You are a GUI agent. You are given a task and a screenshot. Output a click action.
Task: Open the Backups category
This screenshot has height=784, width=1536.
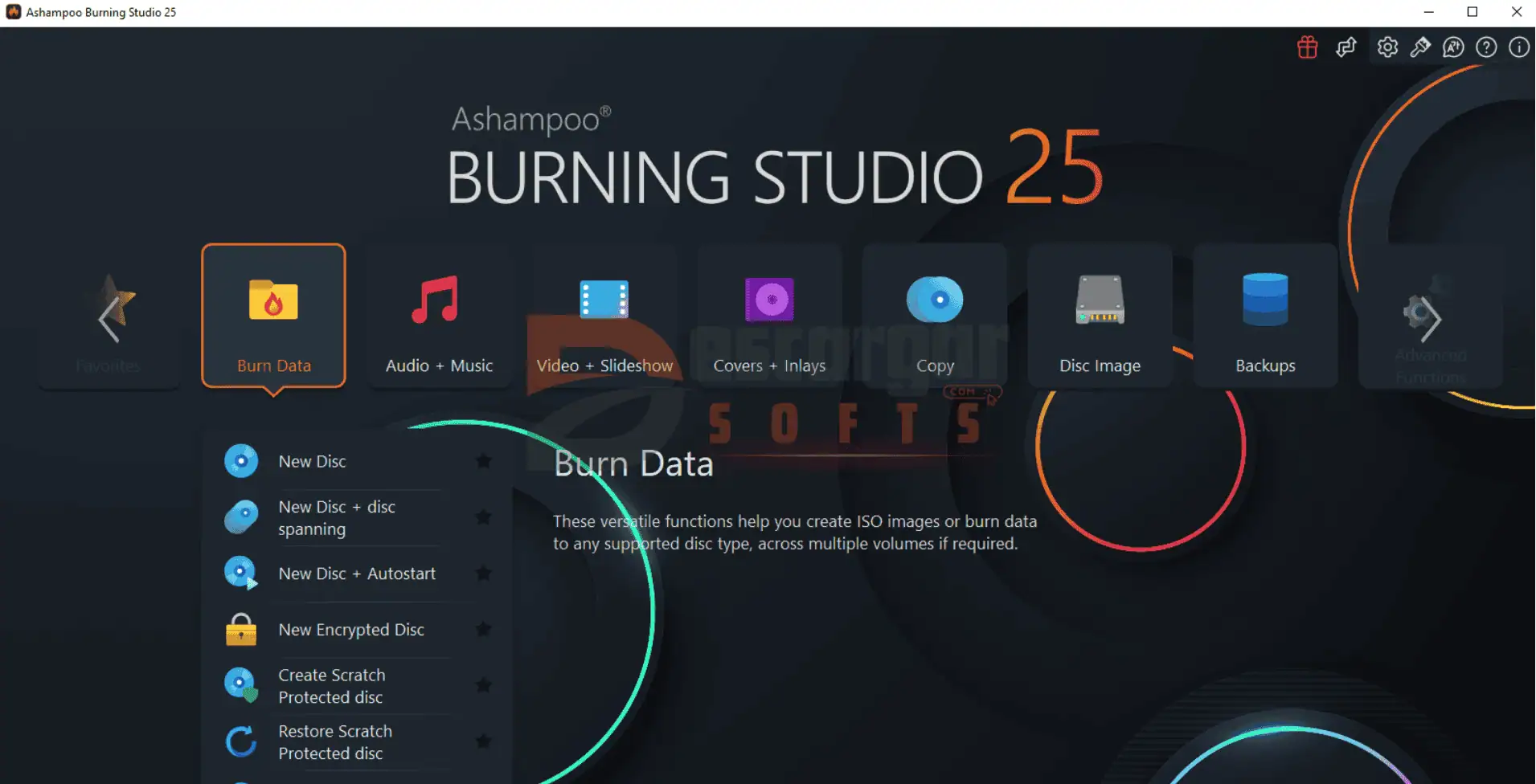click(1265, 316)
